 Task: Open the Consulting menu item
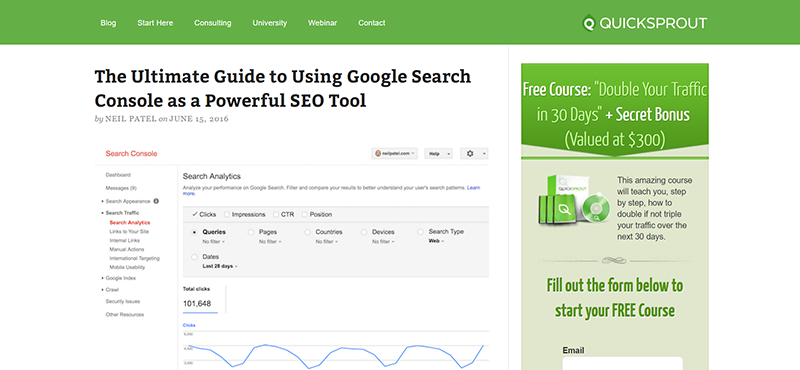(213, 23)
